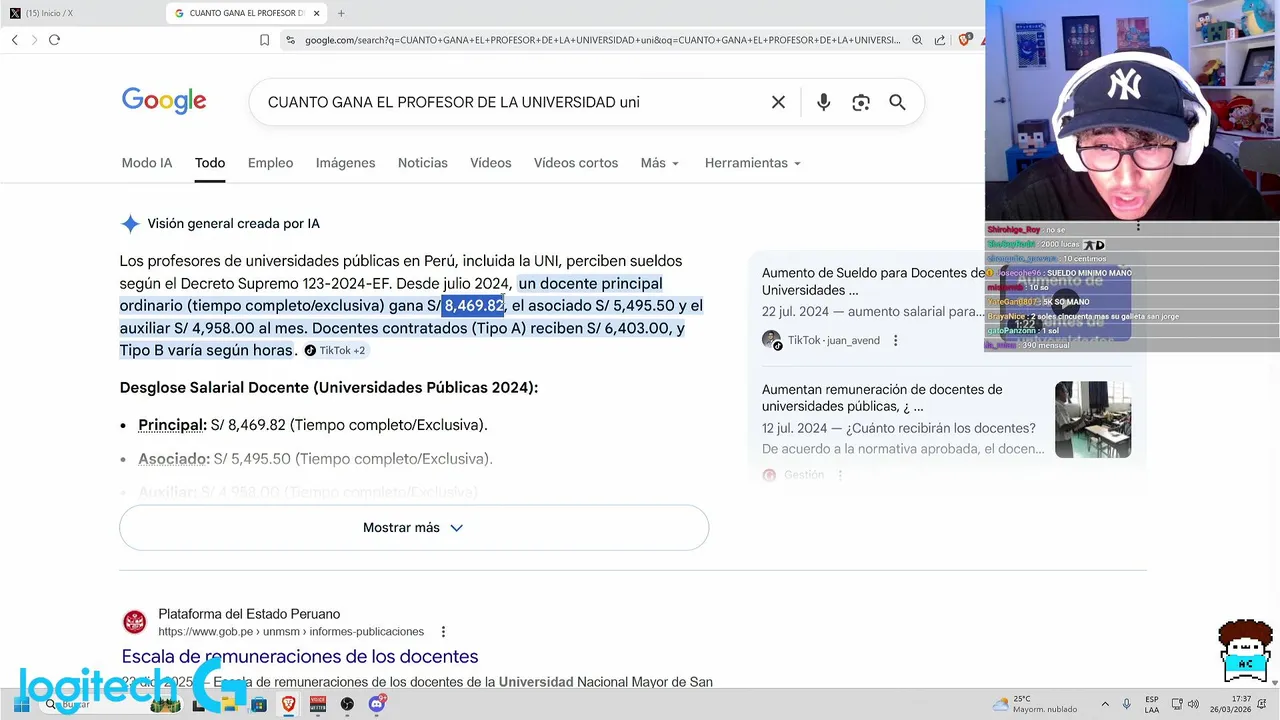The image size is (1280, 720).
Task: Expand the Herramientas dropdown
Action: pos(753,163)
